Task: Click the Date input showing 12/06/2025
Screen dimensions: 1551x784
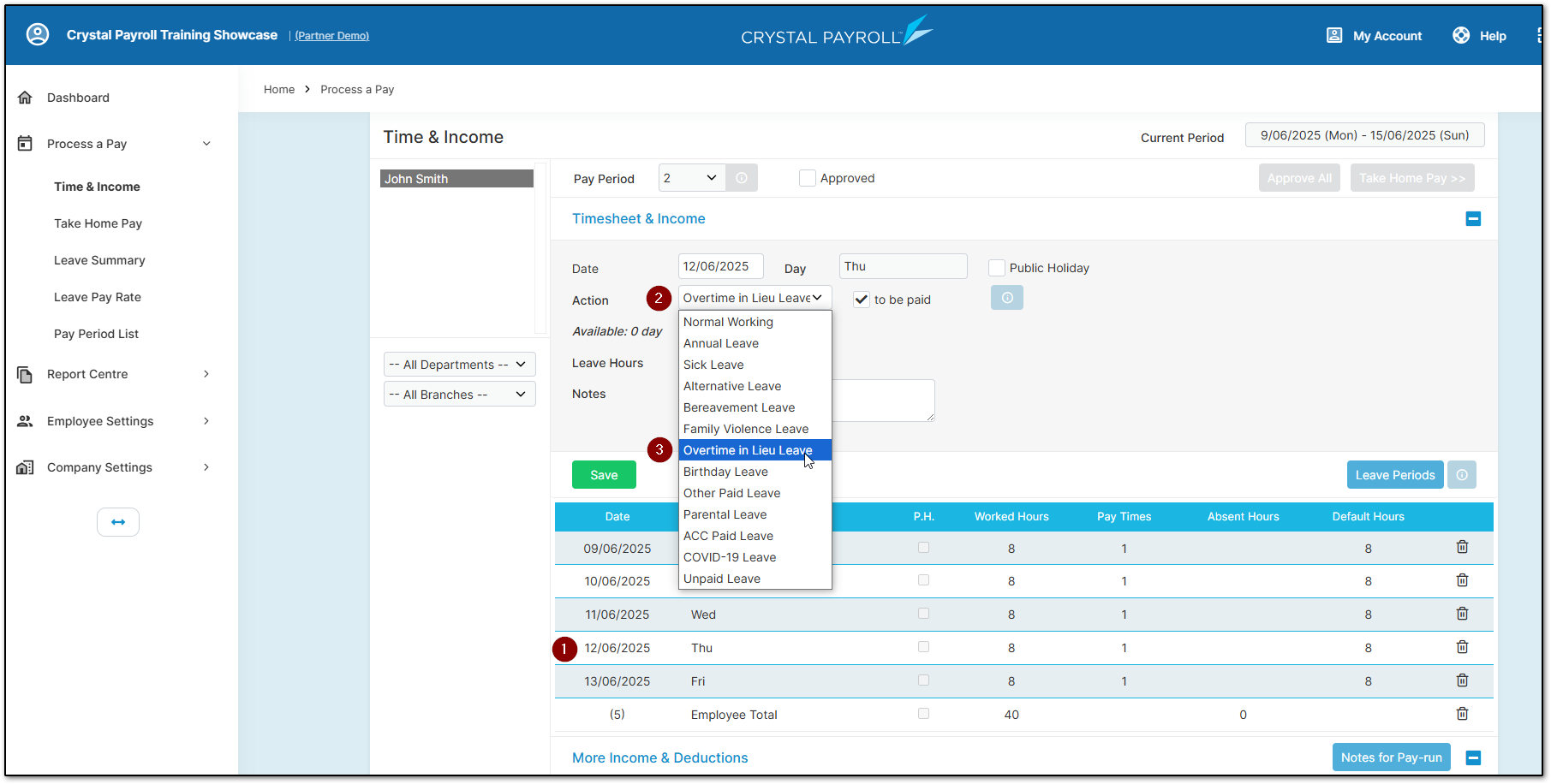Action: coord(720,266)
